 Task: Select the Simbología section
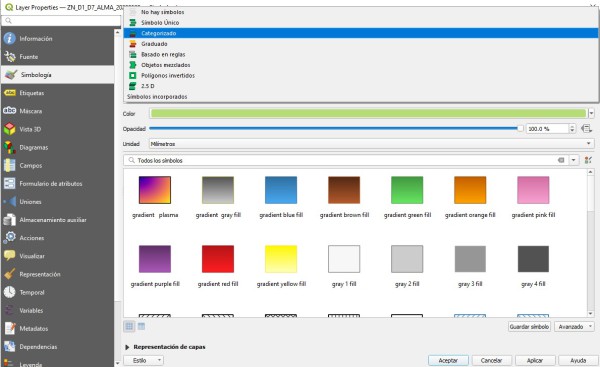coord(57,75)
